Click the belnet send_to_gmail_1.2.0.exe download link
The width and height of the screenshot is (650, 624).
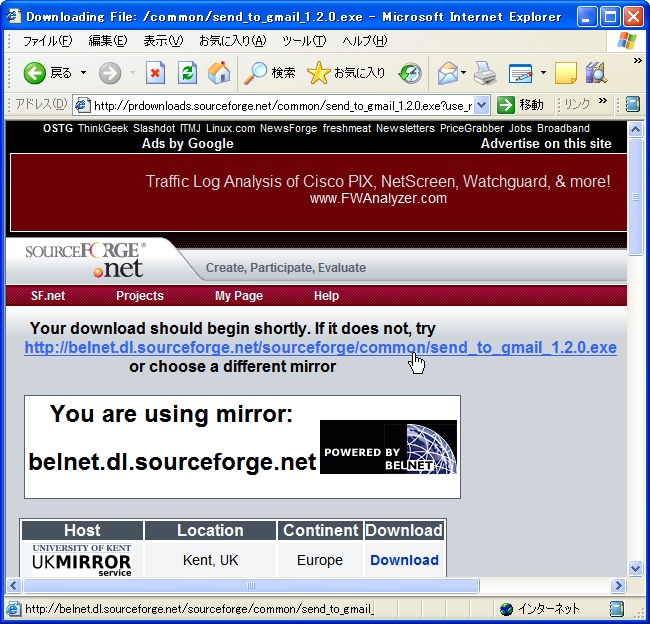coord(320,347)
